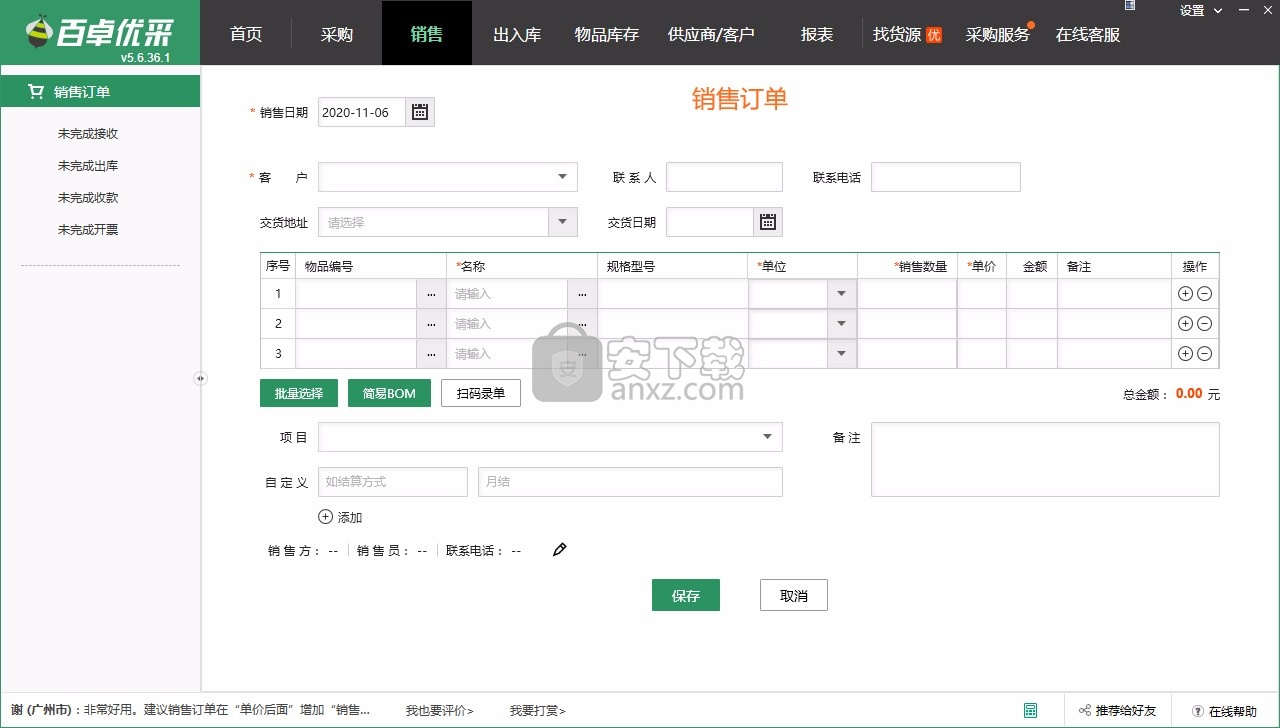
Task: Add a row using plus icon in row 1
Action: coord(1185,294)
